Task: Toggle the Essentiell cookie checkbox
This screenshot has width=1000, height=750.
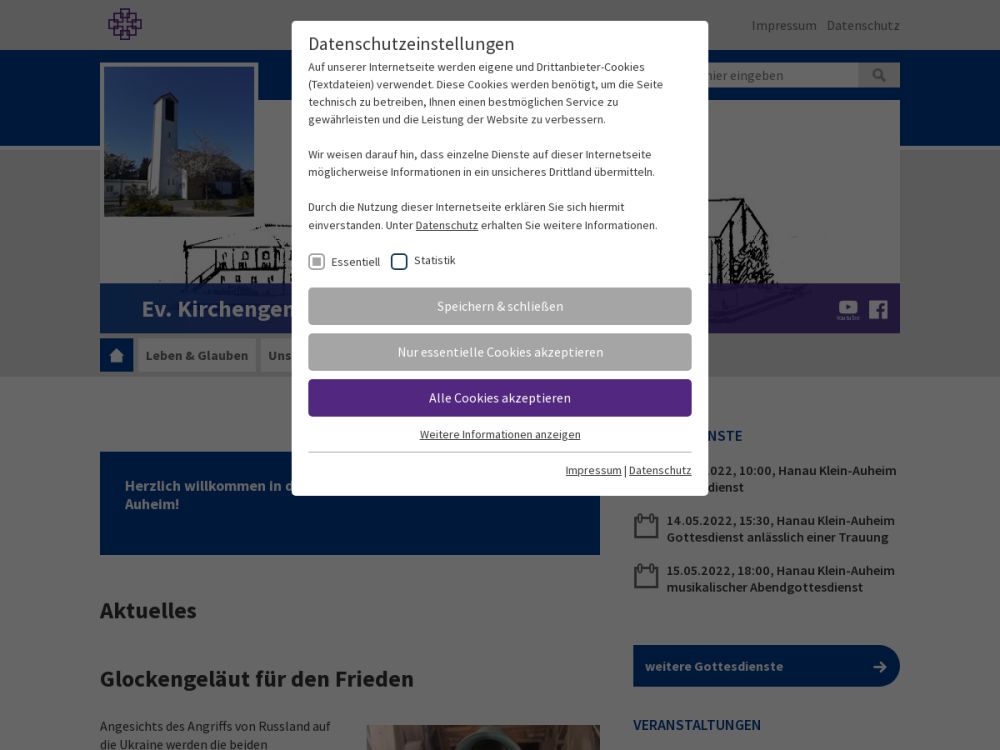Action: pos(317,262)
